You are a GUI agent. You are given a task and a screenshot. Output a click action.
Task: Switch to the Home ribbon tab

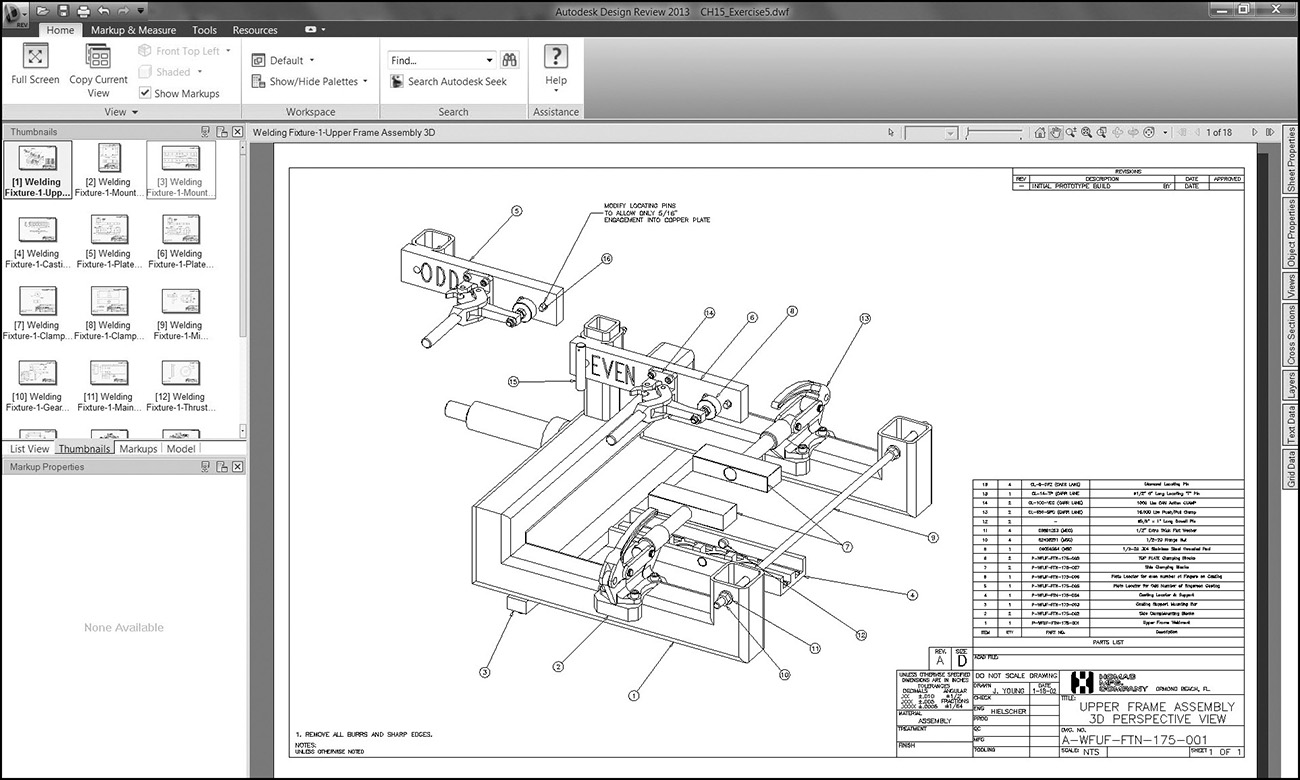60,30
